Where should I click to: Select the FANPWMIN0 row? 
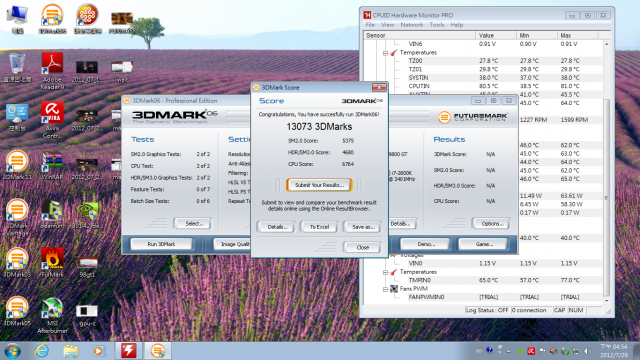pos(483,297)
